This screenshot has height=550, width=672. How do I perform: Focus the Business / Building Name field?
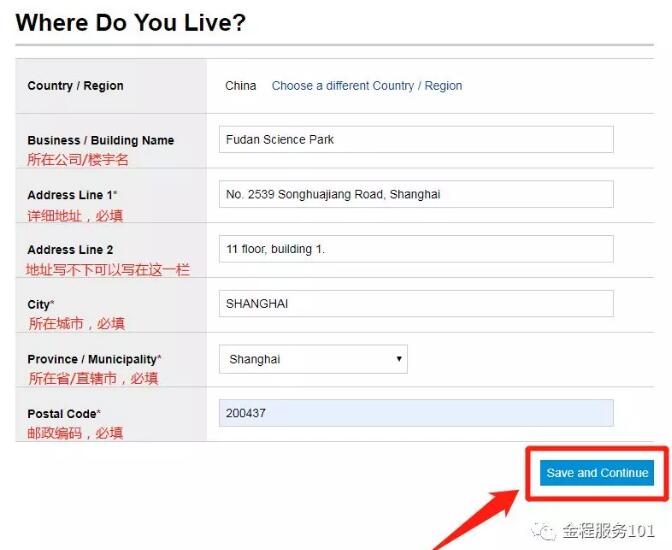coord(416,140)
